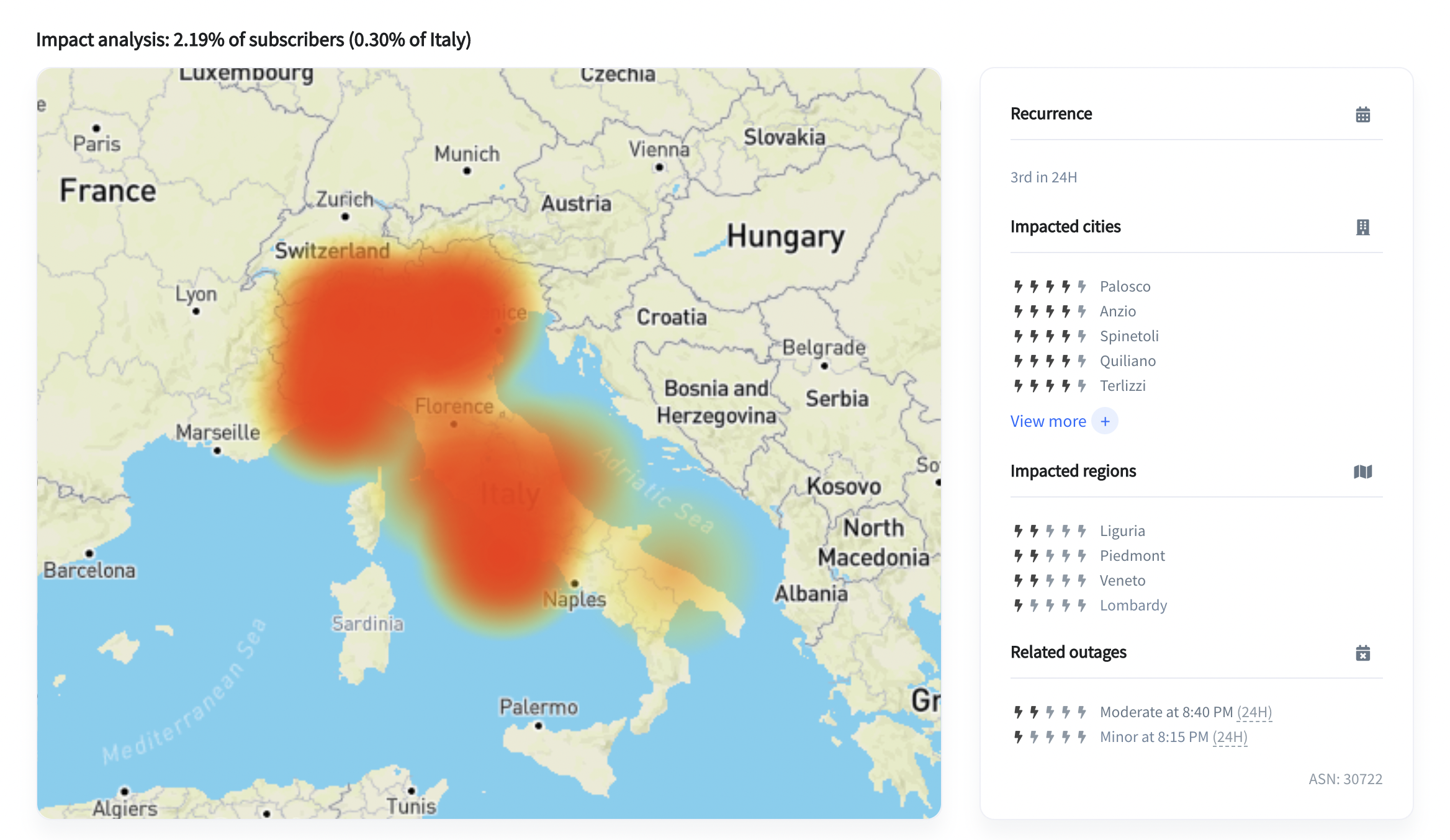Click severity bolts beside Moderate outage
This screenshot has height=840, width=1450.
(x=1050, y=712)
